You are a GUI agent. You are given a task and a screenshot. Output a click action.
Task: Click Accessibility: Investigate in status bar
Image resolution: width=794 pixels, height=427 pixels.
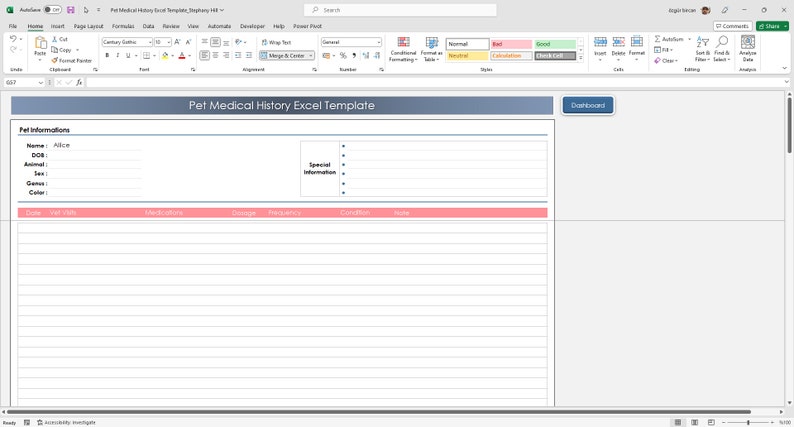point(66,422)
